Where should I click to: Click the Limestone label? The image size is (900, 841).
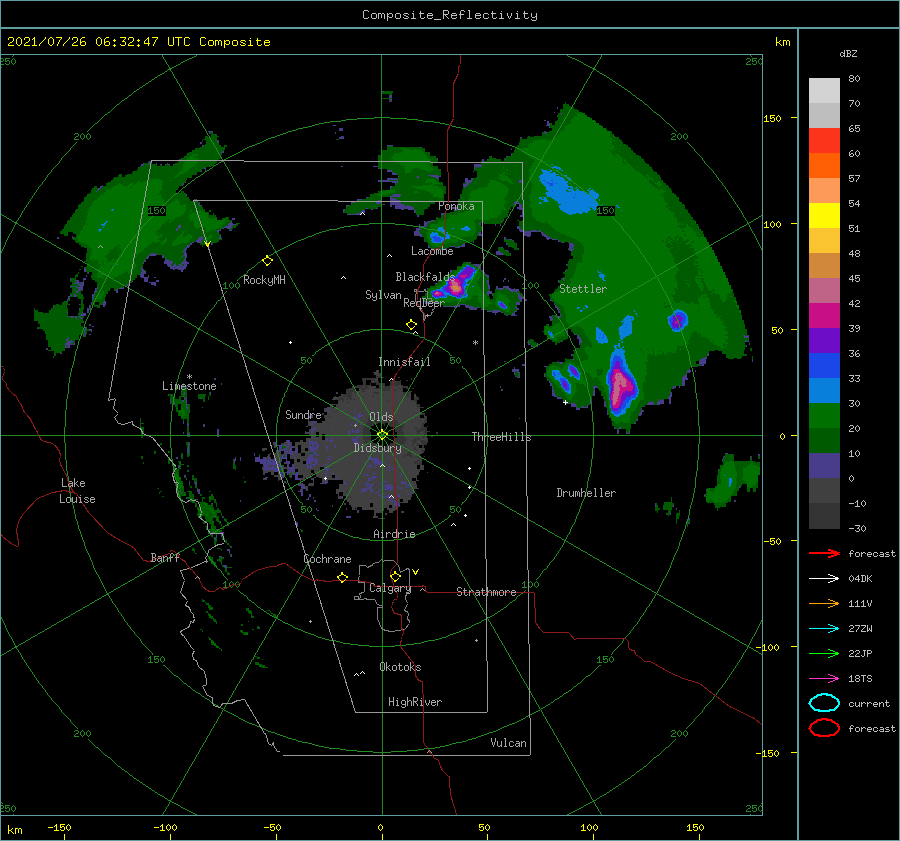tap(189, 386)
